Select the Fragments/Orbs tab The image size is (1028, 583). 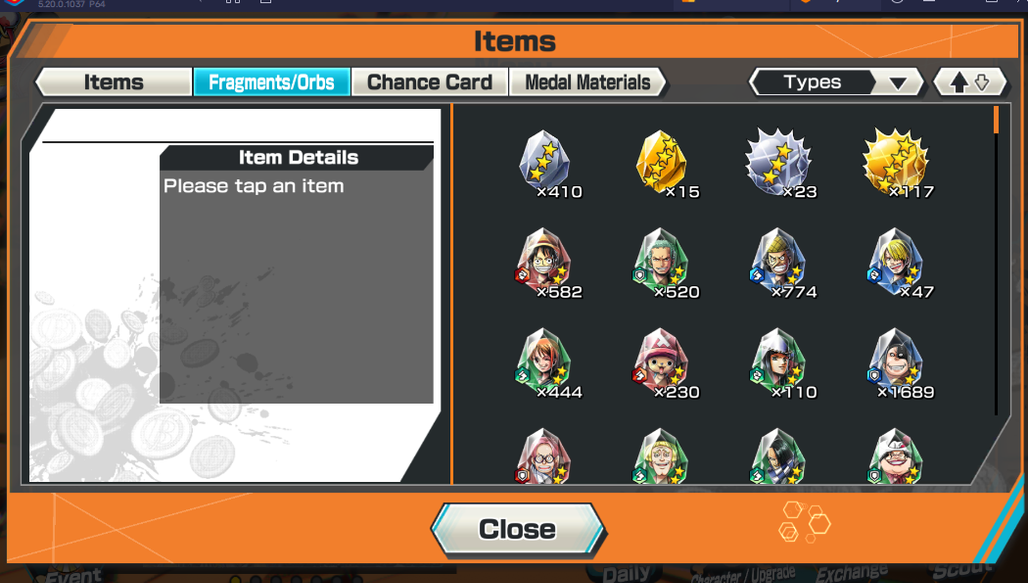[271, 82]
